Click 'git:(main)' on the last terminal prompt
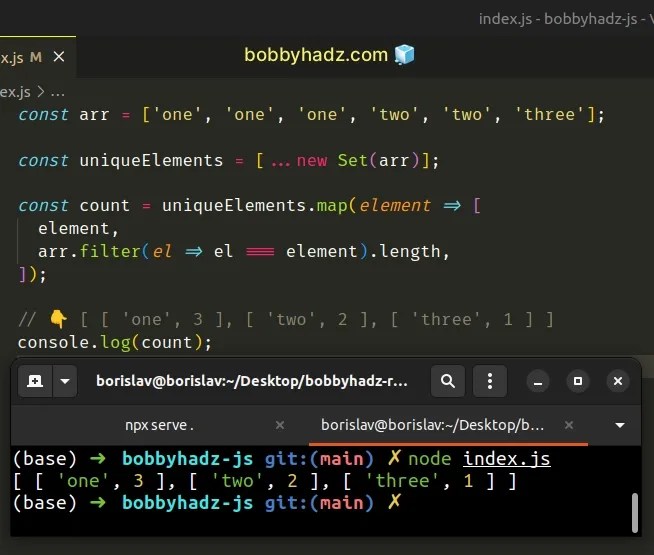 pos(319,503)
